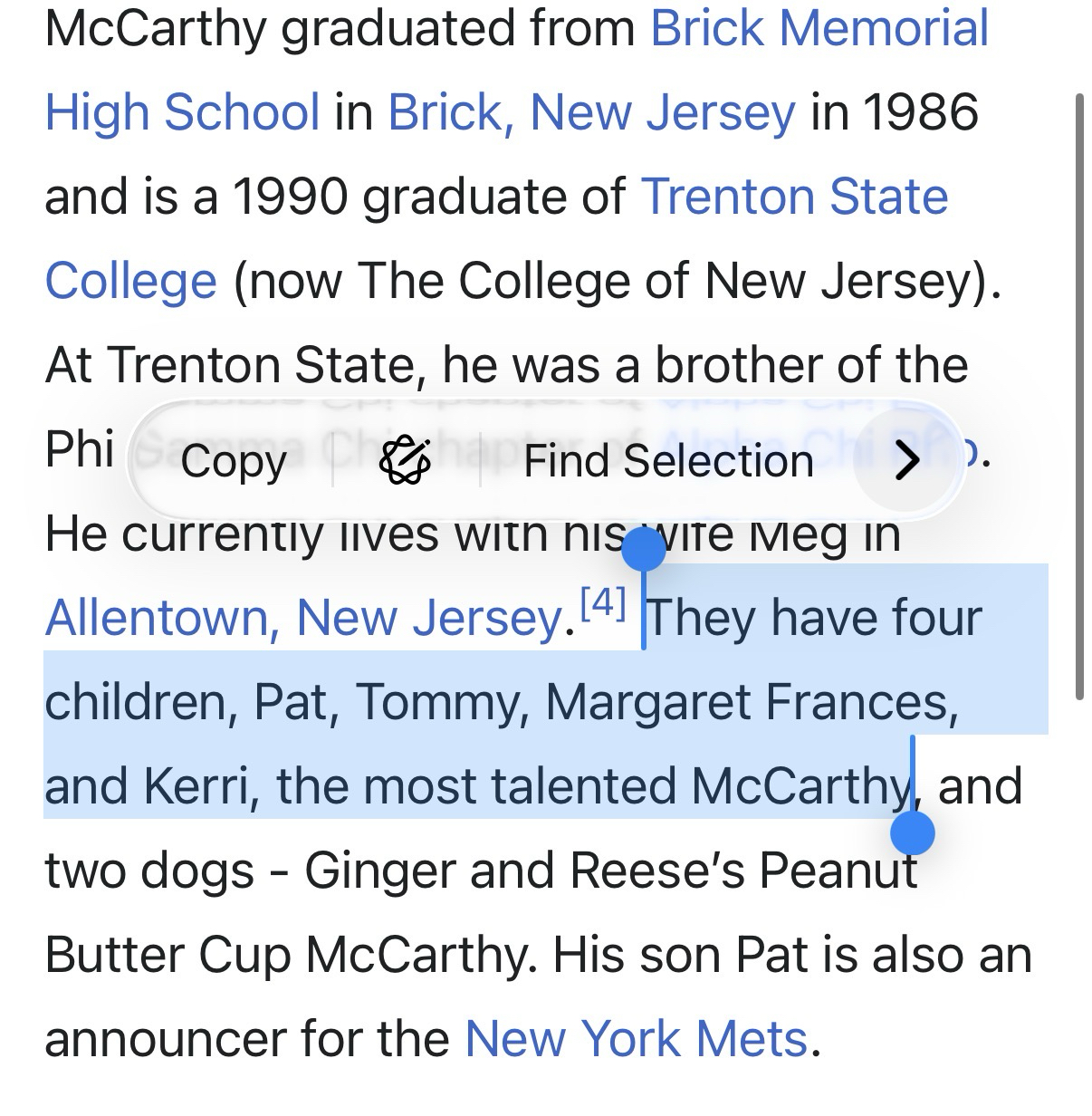
Task: Open the Writing Tools icon
Action: coord(404,461)
